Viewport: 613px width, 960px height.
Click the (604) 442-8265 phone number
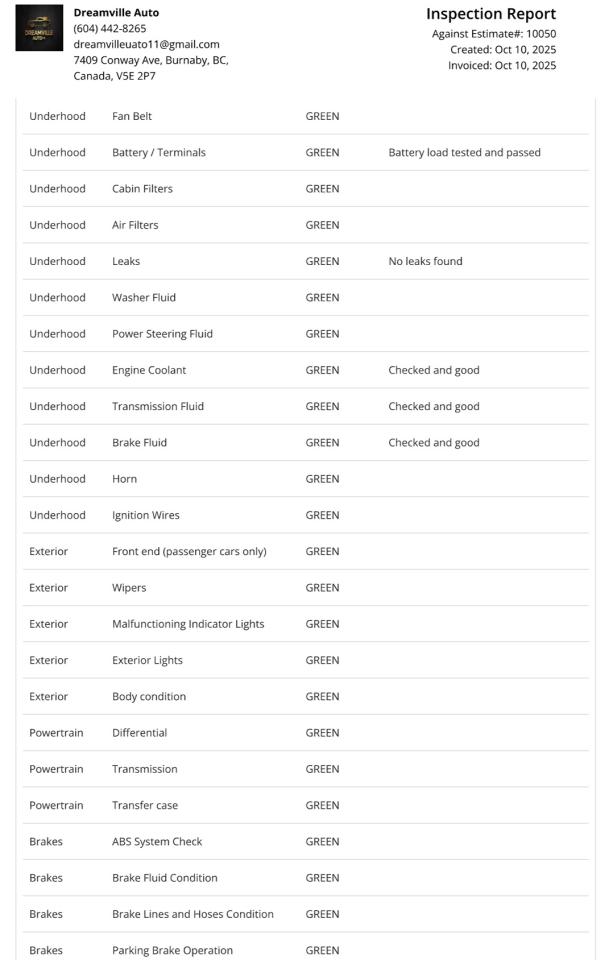(110, 28)
